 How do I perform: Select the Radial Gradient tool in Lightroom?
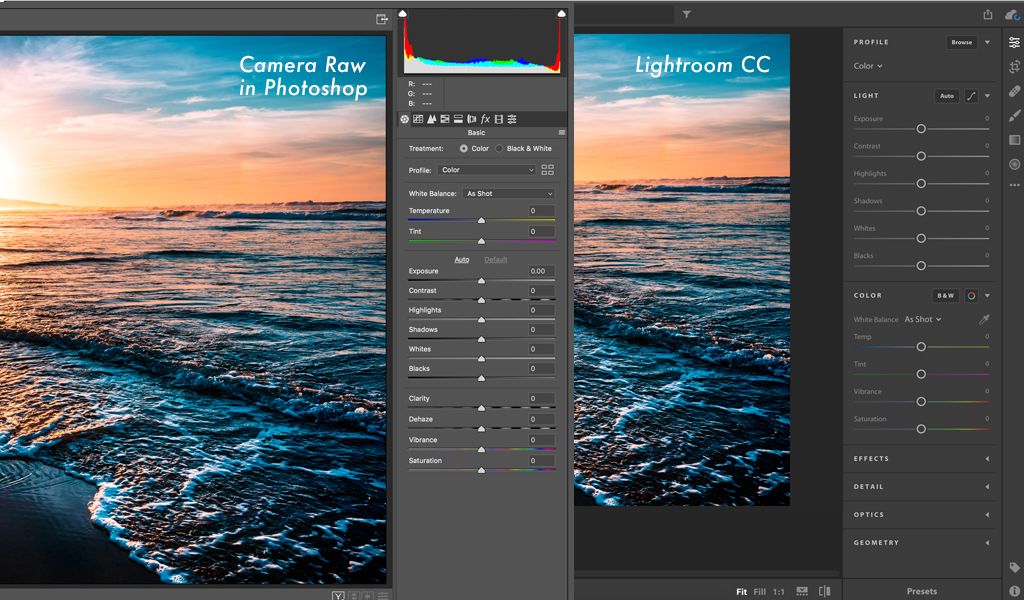tap(1014, 164)
